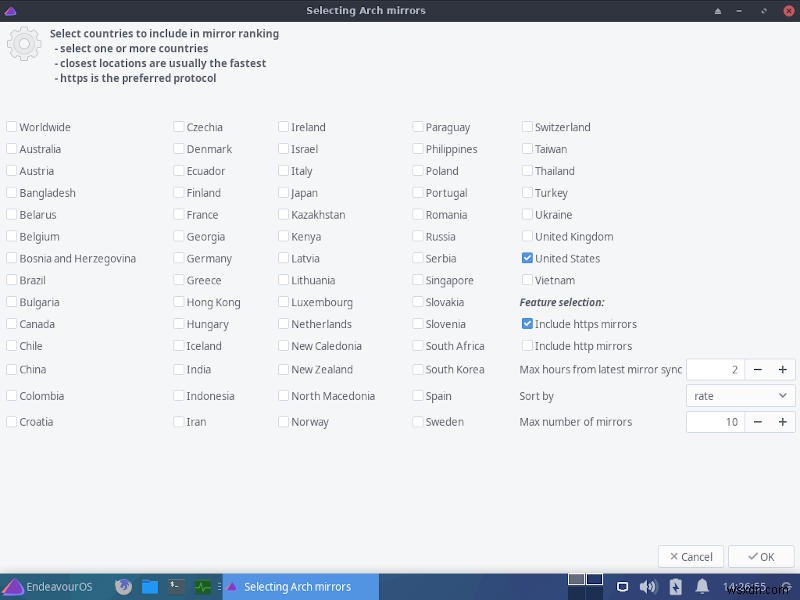Launch the terminal emulator from the taskbar
The width and height of the screenshot is (800, 600).
[x=174, y=587]
